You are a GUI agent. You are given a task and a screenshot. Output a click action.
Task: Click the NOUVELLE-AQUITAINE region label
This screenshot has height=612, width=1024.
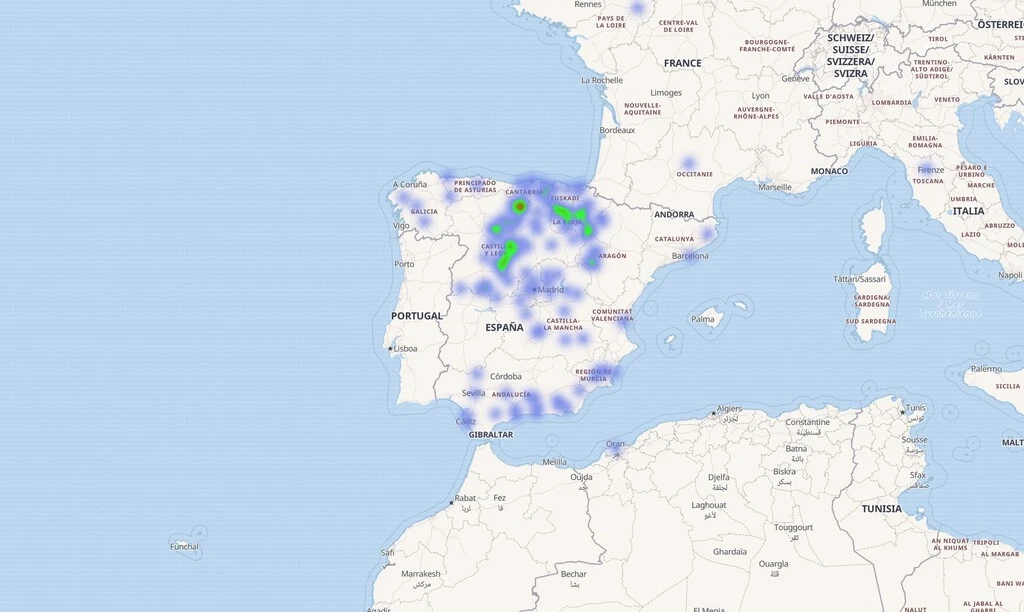click(643, 108)
